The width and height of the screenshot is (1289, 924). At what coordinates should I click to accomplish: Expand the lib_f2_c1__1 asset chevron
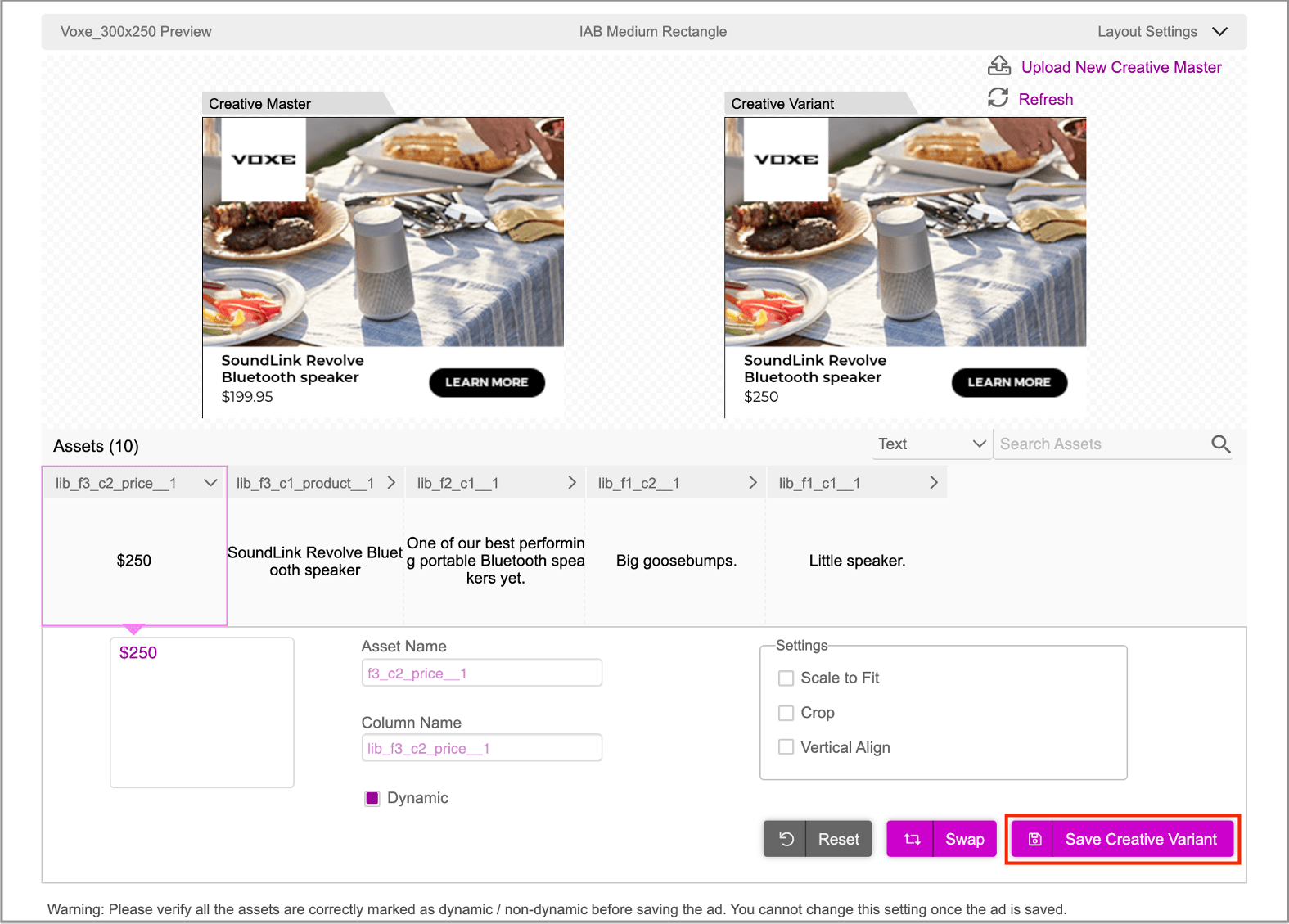pos(572,483)
